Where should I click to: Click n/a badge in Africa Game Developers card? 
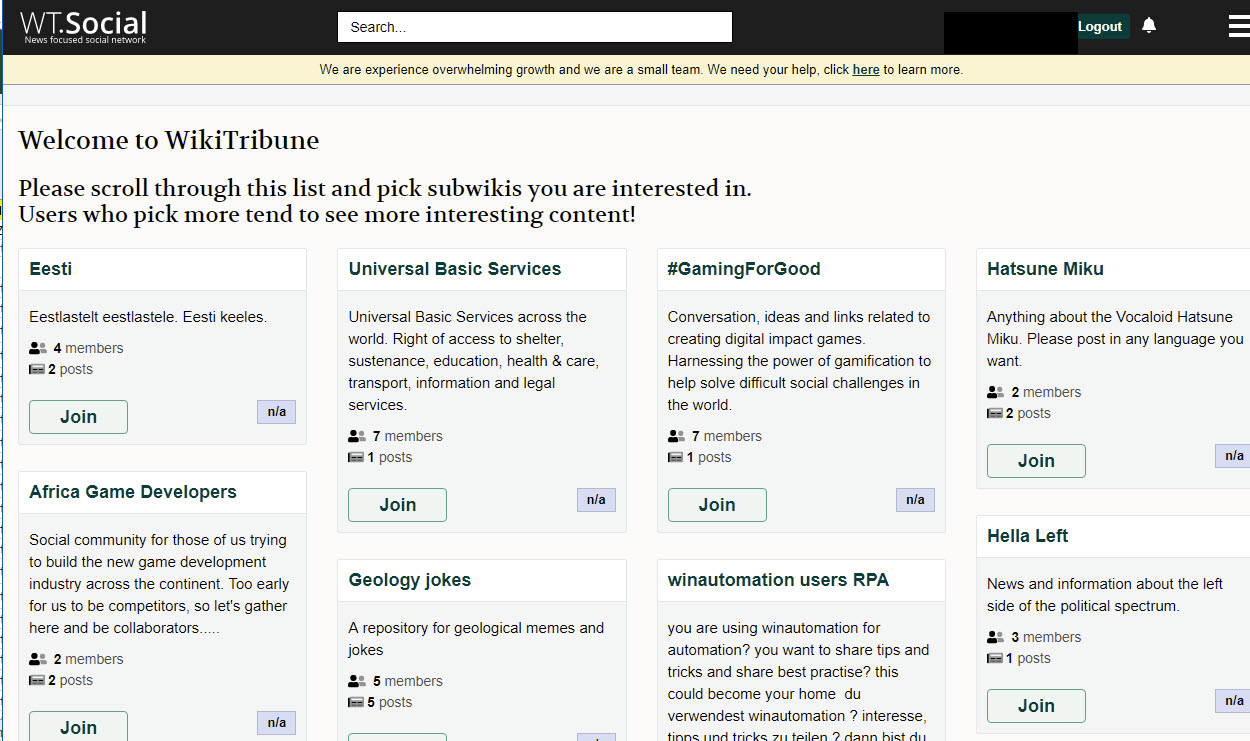[x=276, y=722]
